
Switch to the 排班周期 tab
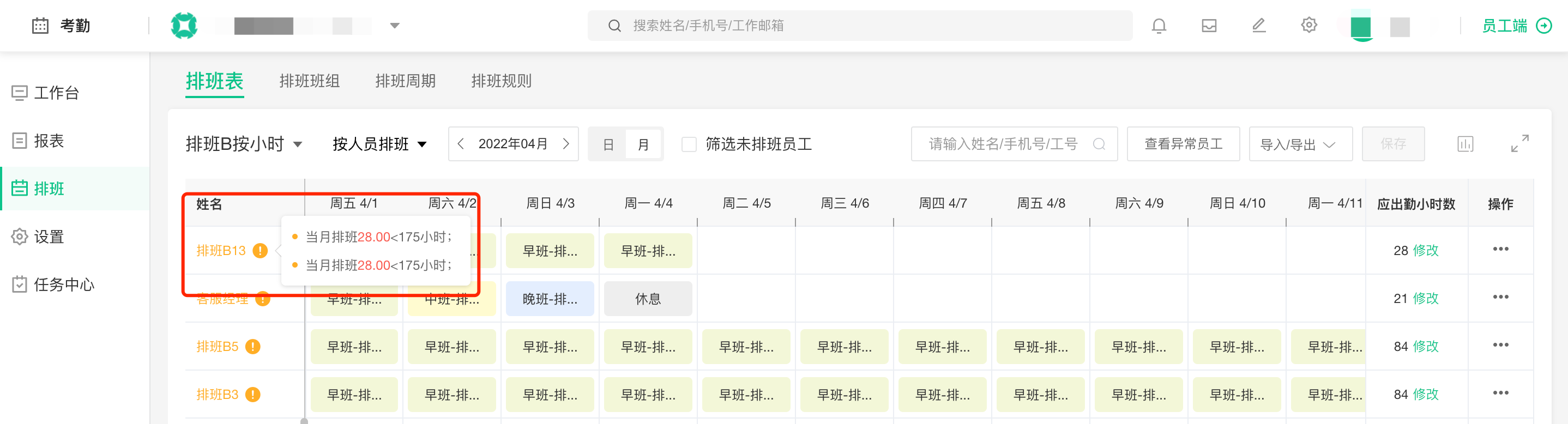pyautogui.click(x=406, y=81)
